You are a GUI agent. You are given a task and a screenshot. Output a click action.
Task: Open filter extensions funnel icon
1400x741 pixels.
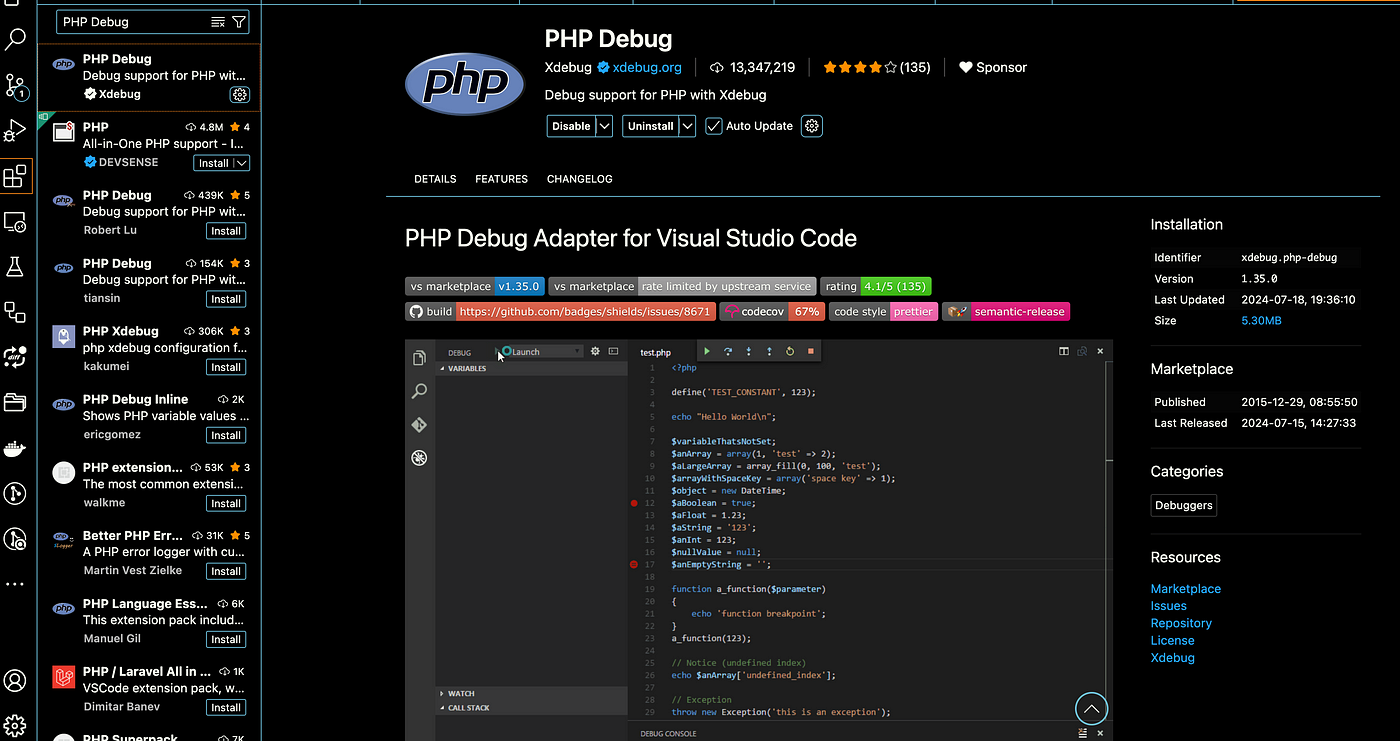pyautogui.click(x=239, y=21)
